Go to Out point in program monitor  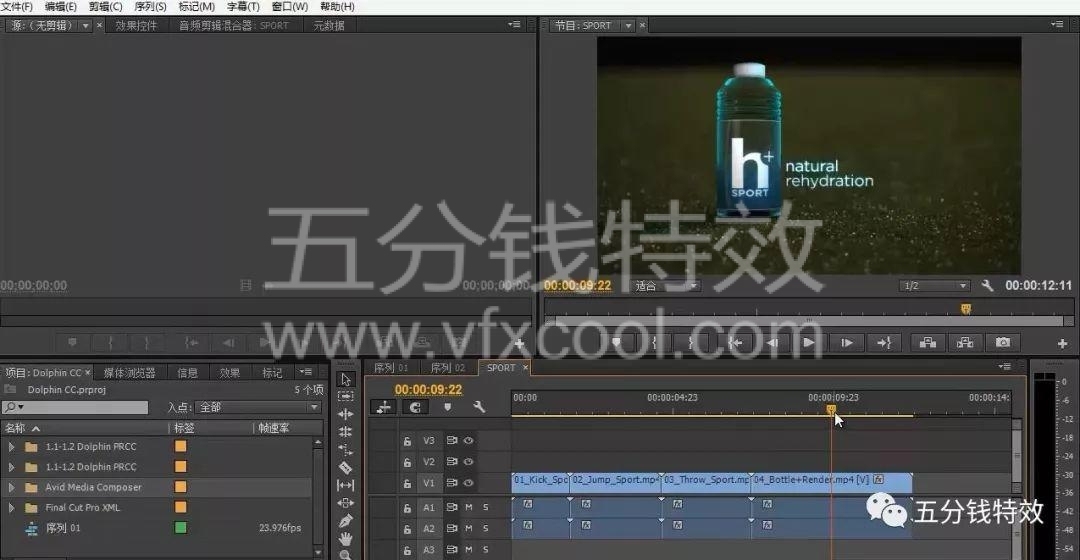click(x=884, y=342)
